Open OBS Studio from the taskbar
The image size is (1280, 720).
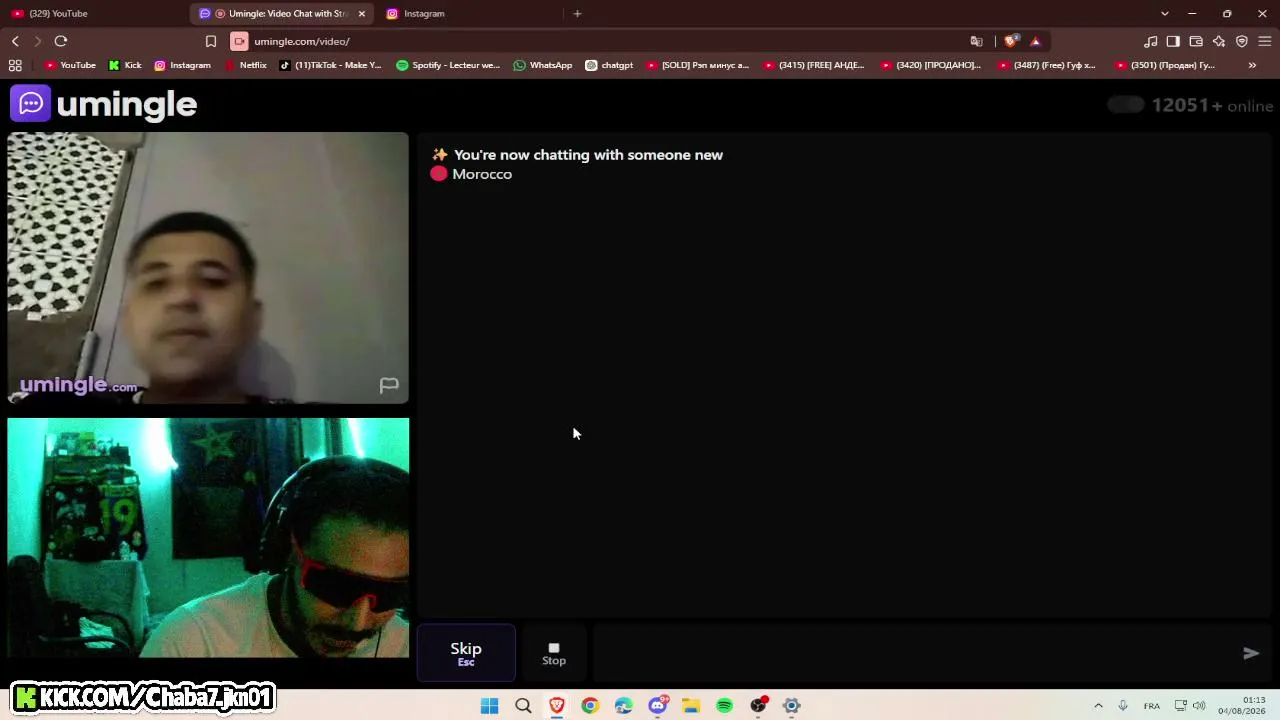(758, 706)
